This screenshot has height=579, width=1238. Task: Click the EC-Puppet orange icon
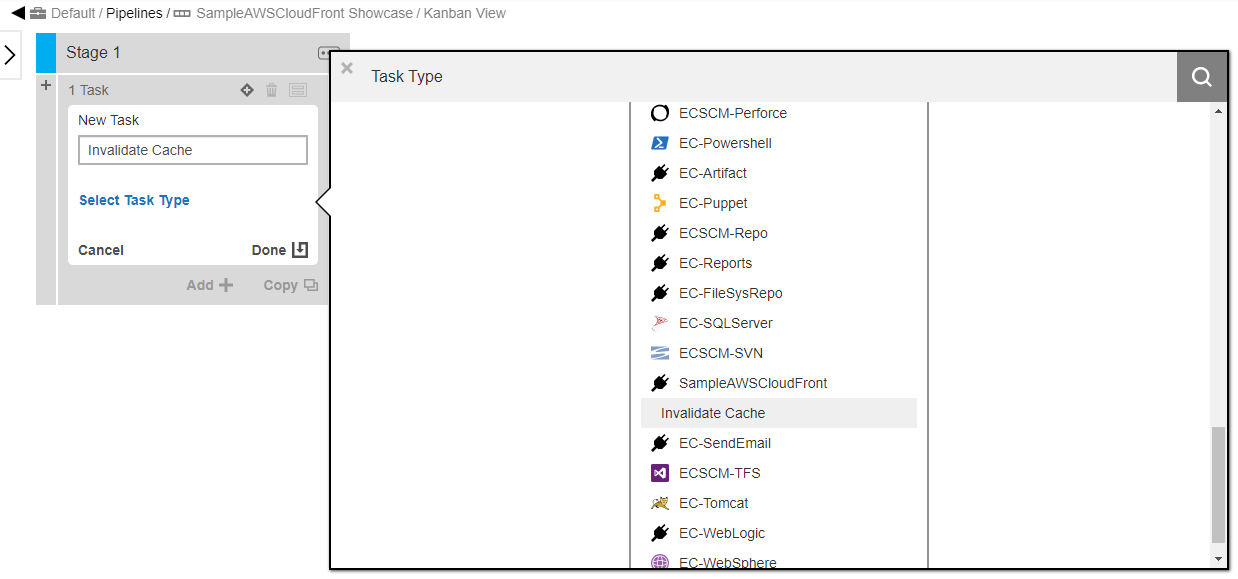pos(659,203)
